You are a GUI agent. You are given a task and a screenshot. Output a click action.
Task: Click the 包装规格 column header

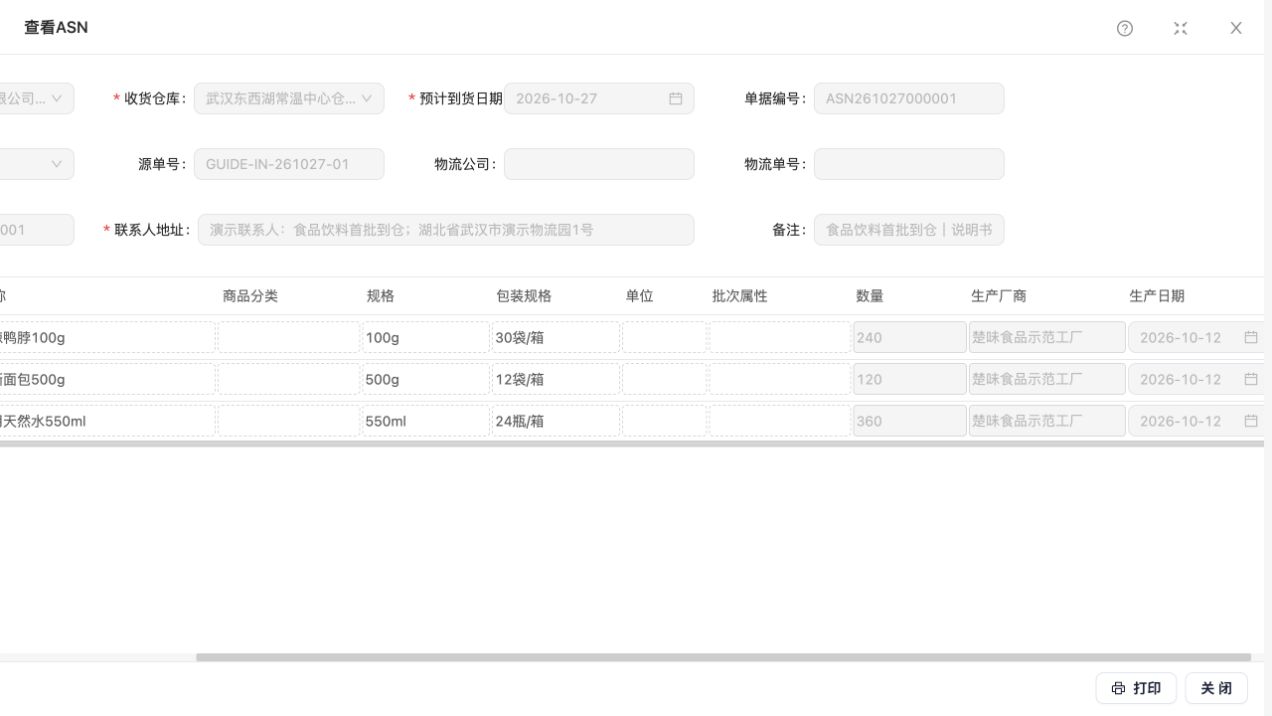pyautogui.click(x=524, y=296)
